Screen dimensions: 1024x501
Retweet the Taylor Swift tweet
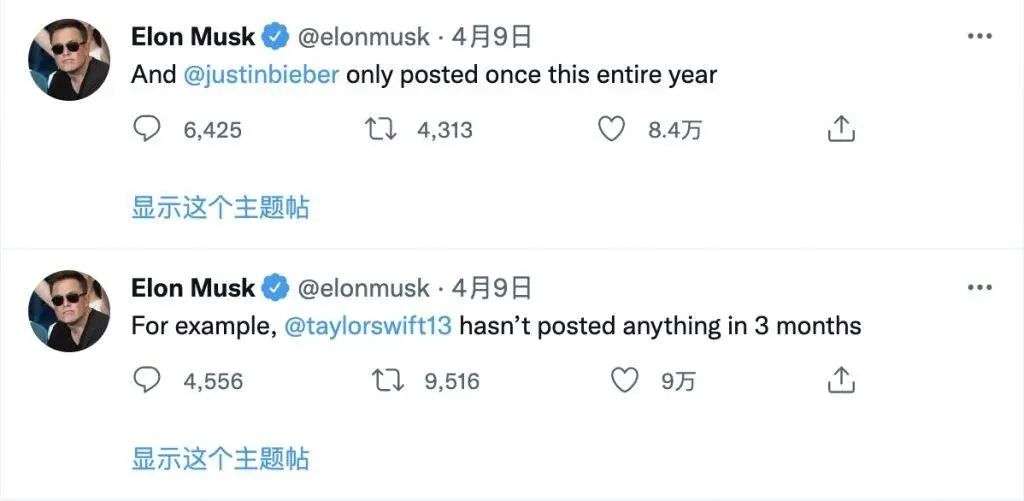pyautogui.click(x=382, y=381)
